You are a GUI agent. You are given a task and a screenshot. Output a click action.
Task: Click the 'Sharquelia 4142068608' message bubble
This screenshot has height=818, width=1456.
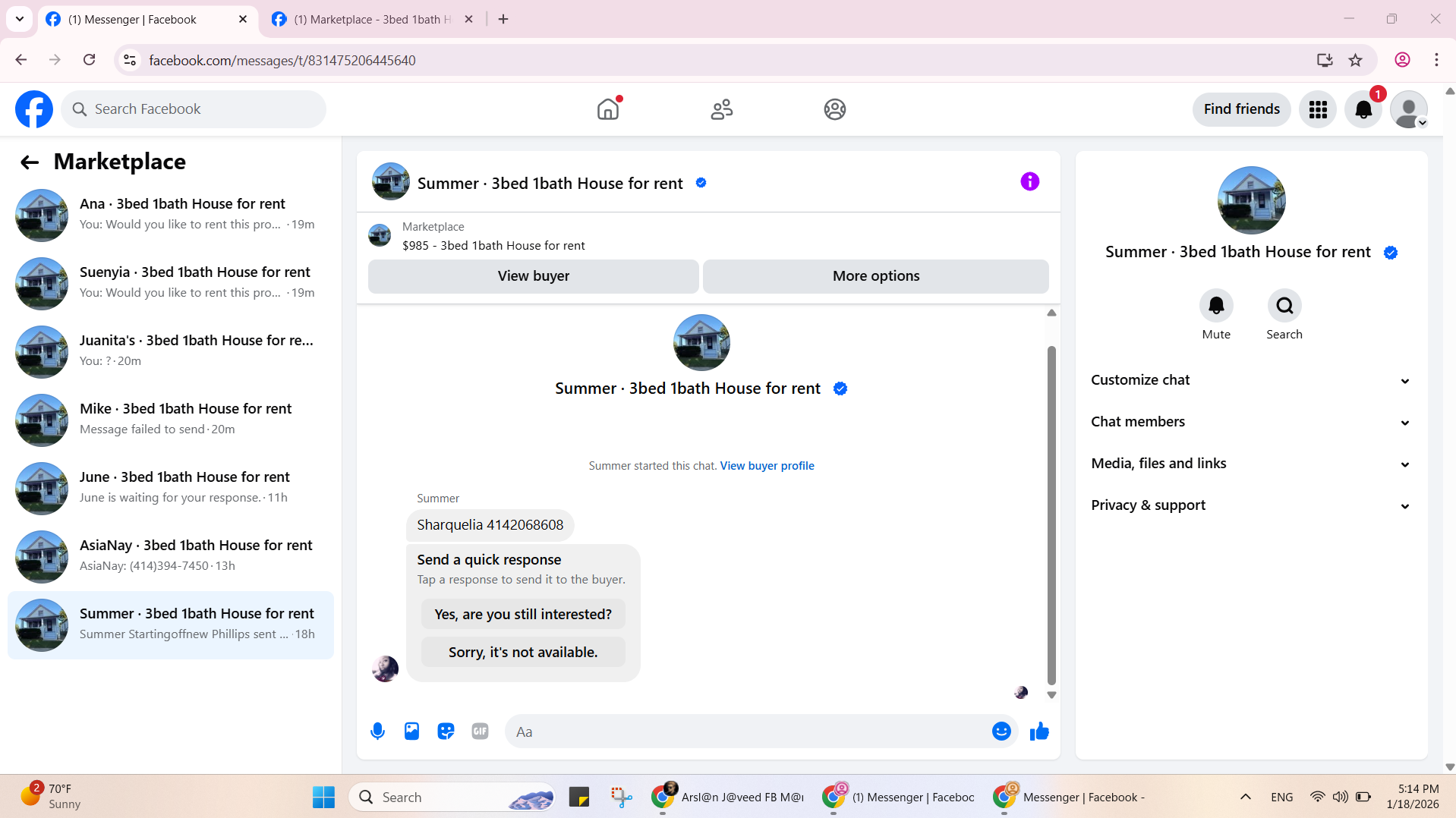(x=490, y=525)
